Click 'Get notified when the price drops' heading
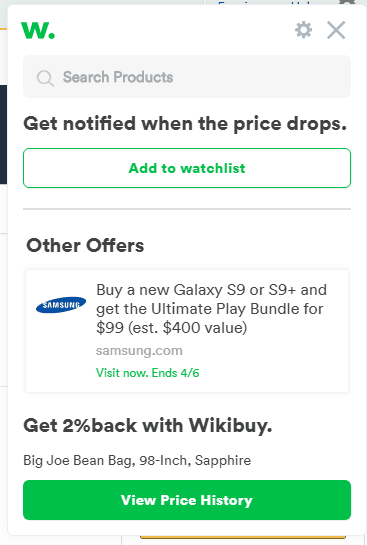This screenshot has height=545, width=367. coord(185,124)
